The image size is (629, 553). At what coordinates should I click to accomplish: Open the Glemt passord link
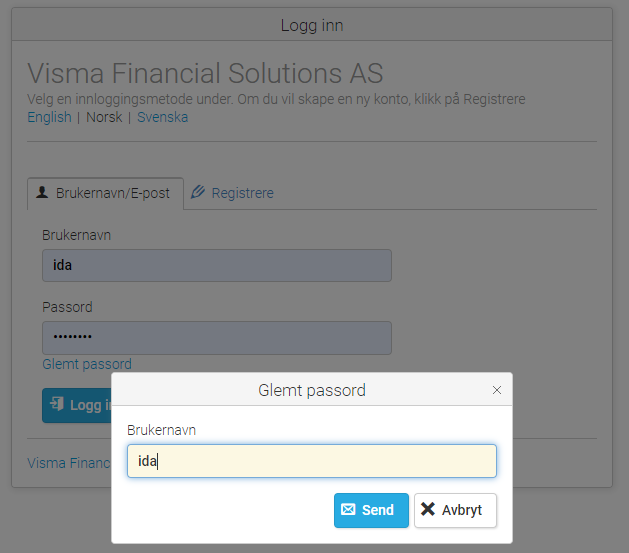point(87,364)
